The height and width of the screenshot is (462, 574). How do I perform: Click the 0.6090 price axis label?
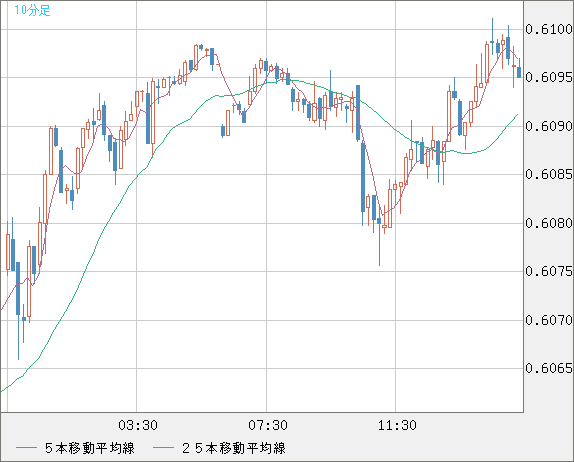[x=549, y=126]
